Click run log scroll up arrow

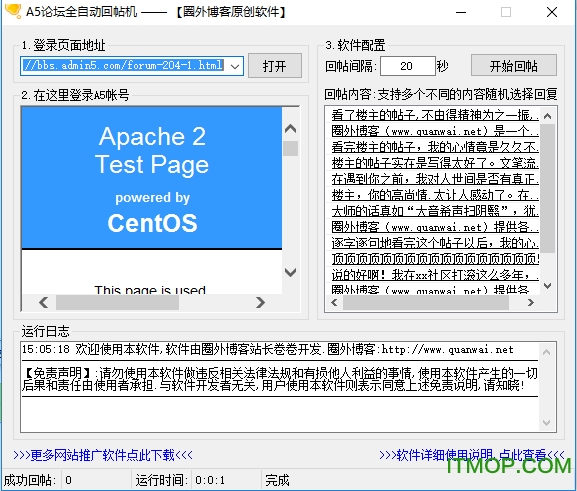coord(546,352)
